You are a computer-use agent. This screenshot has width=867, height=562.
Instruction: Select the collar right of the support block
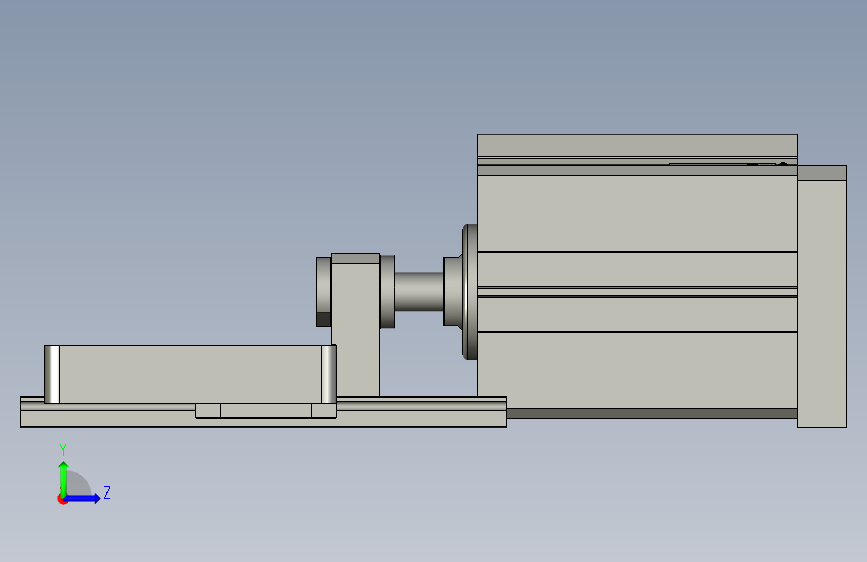click(387, 292)
